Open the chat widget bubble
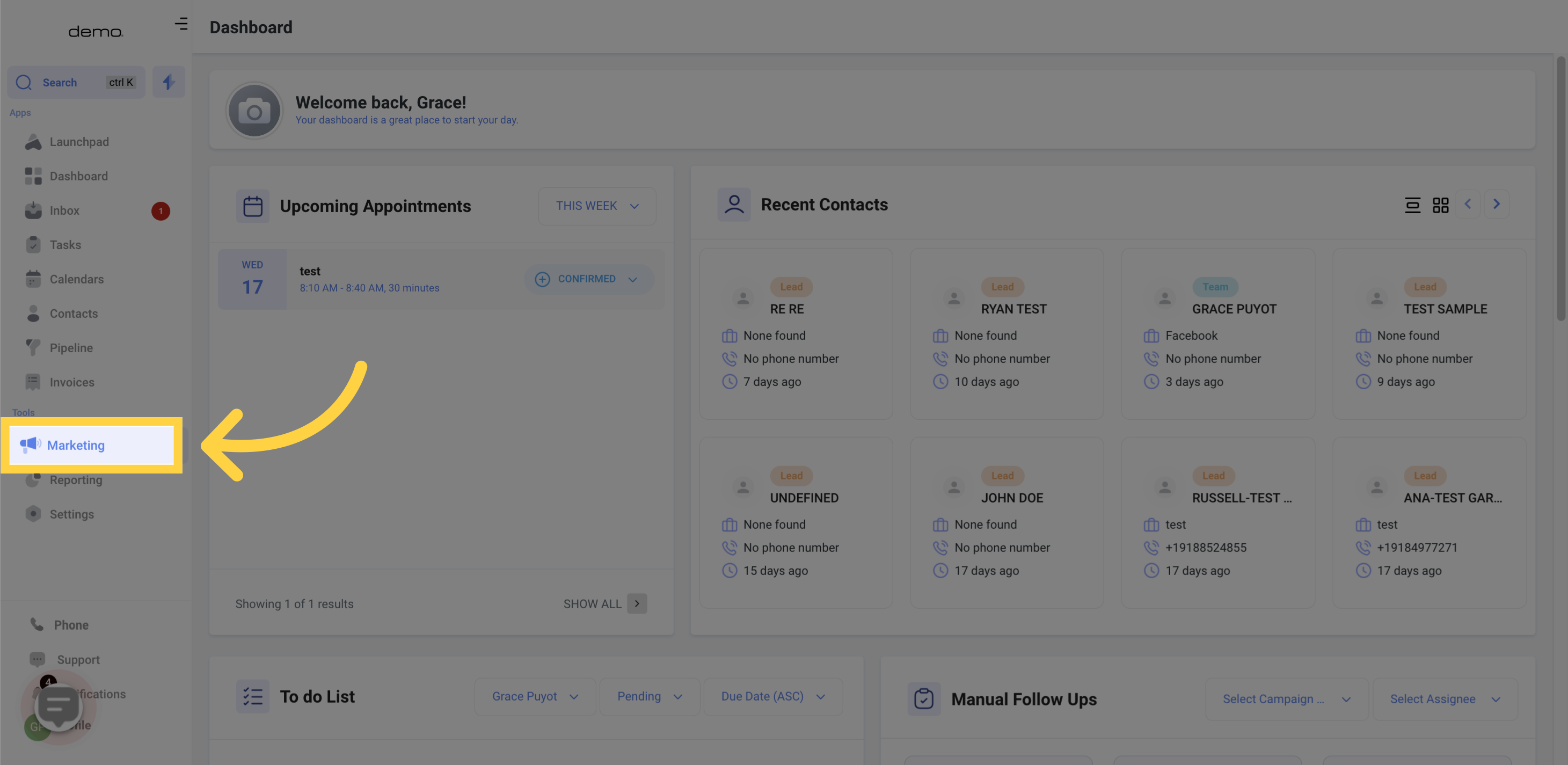1568x765 pixels. coord(59,706)
